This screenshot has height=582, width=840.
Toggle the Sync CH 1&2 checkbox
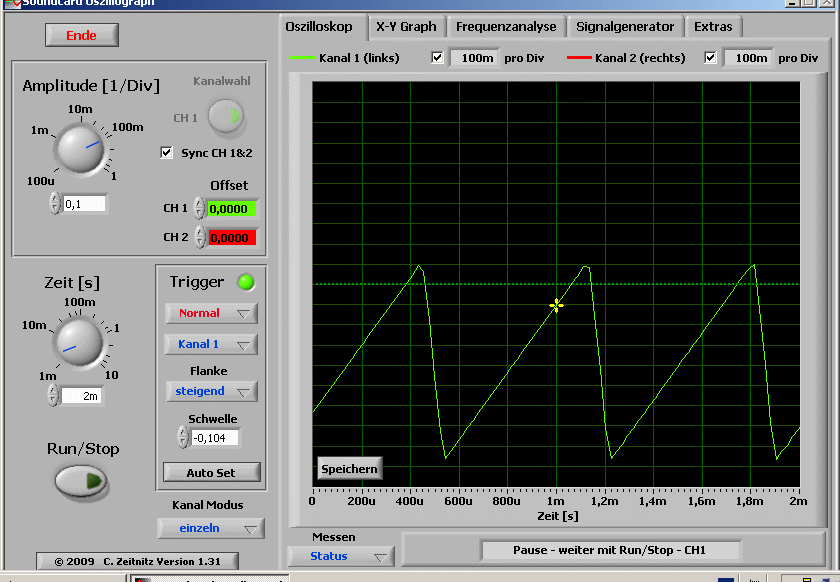click(167, 153)
